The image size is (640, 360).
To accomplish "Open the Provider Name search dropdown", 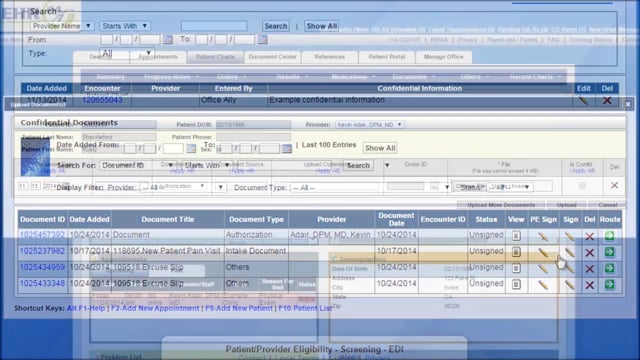I will 62,26.
